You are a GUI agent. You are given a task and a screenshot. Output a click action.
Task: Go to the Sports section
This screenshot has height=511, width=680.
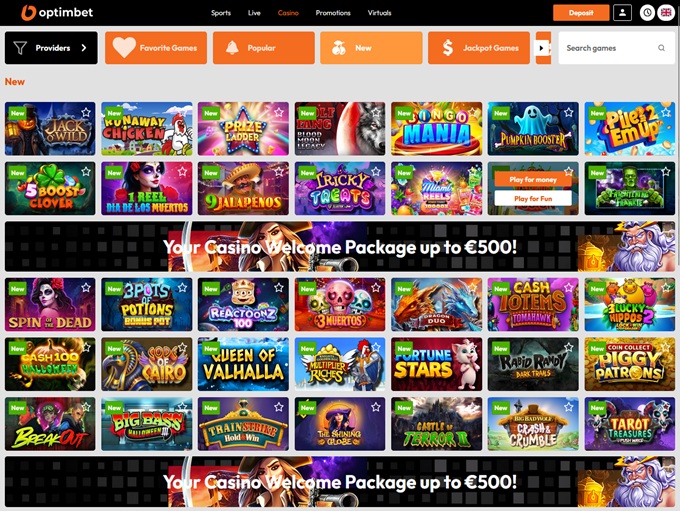[221, 13]
